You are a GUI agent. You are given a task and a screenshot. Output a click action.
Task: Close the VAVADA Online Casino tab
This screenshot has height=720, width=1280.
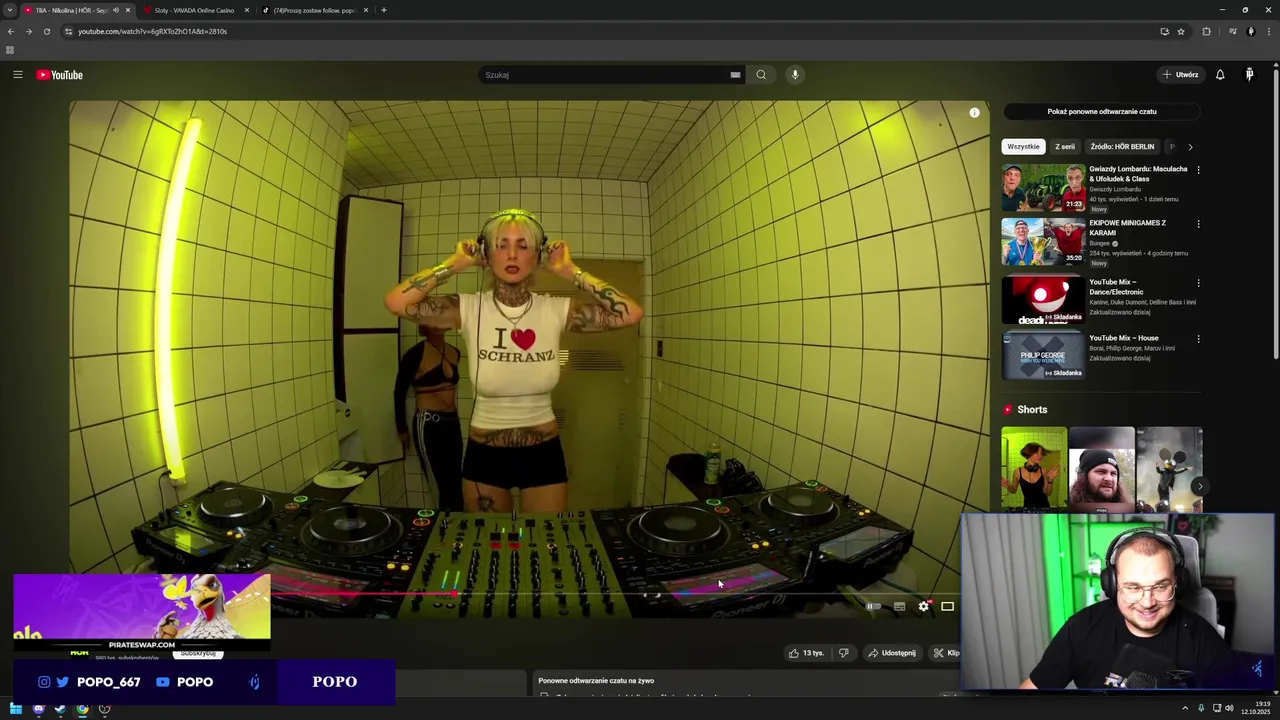[247, 10]
